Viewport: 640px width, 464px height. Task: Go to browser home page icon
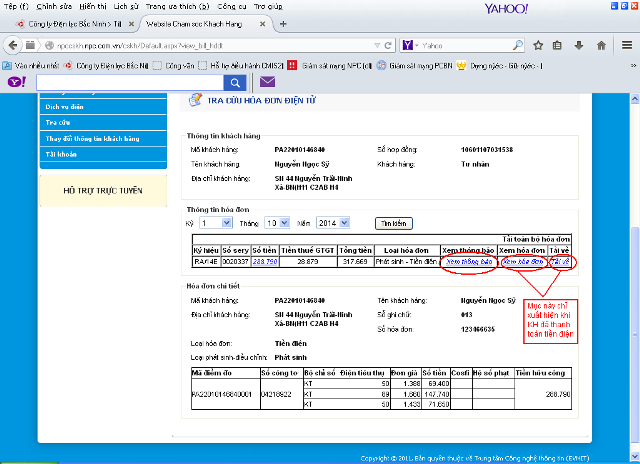coord(602,45)
